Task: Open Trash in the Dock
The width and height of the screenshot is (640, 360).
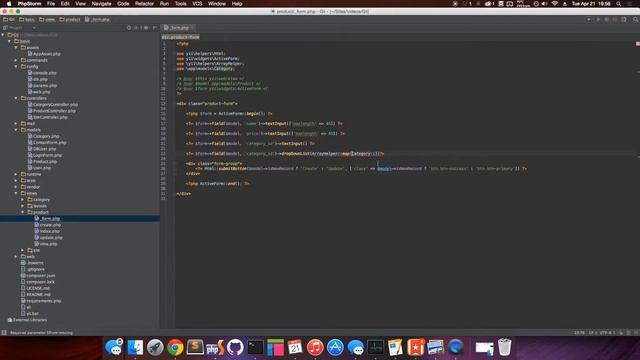Action: [x=504, y=348]
